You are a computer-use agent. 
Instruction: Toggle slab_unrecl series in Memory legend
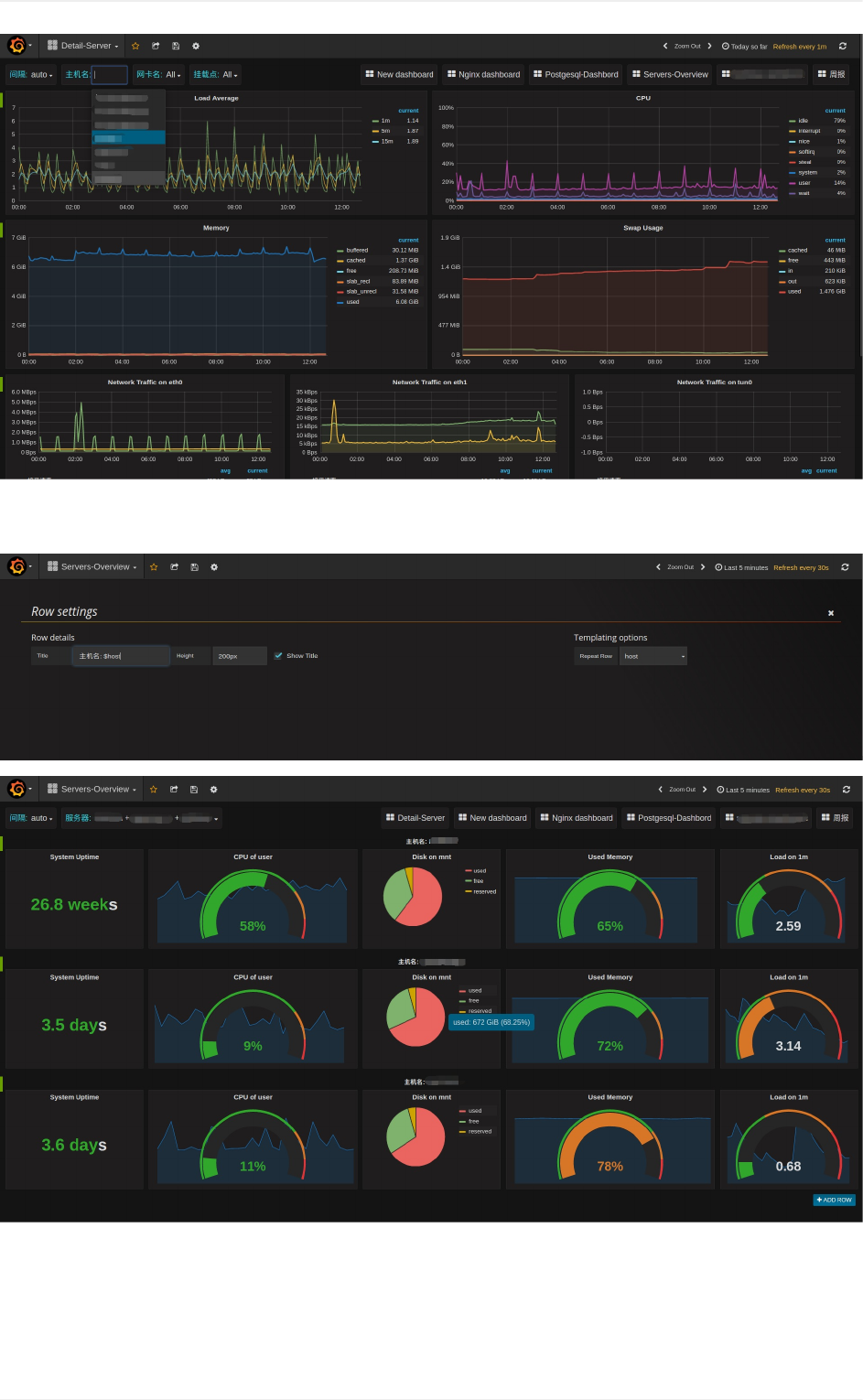pos(361,291)
